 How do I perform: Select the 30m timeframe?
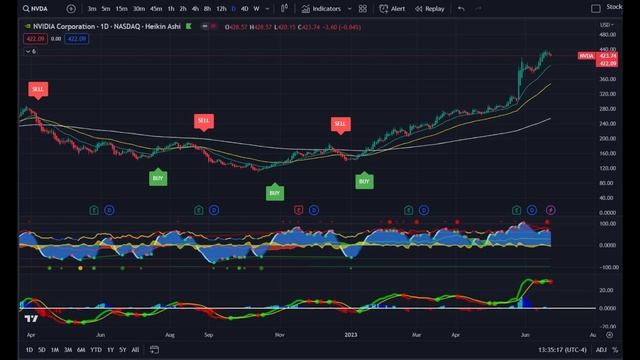(x=139, y=9)
